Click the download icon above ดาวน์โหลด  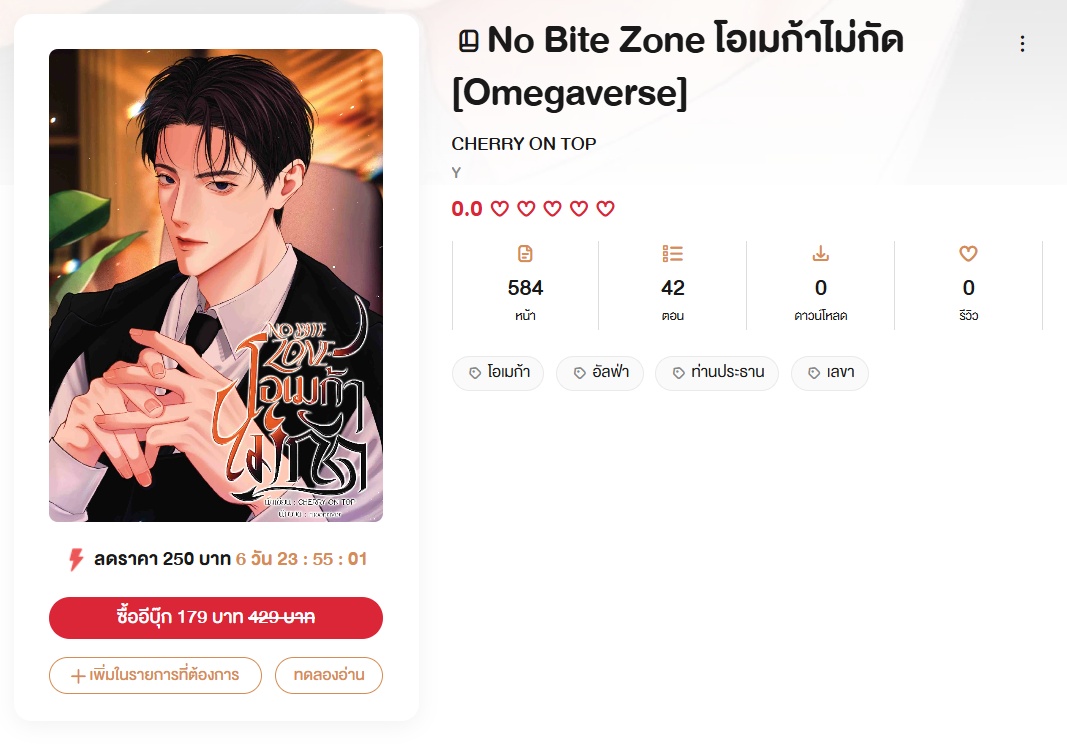click(x=821, y=254)
